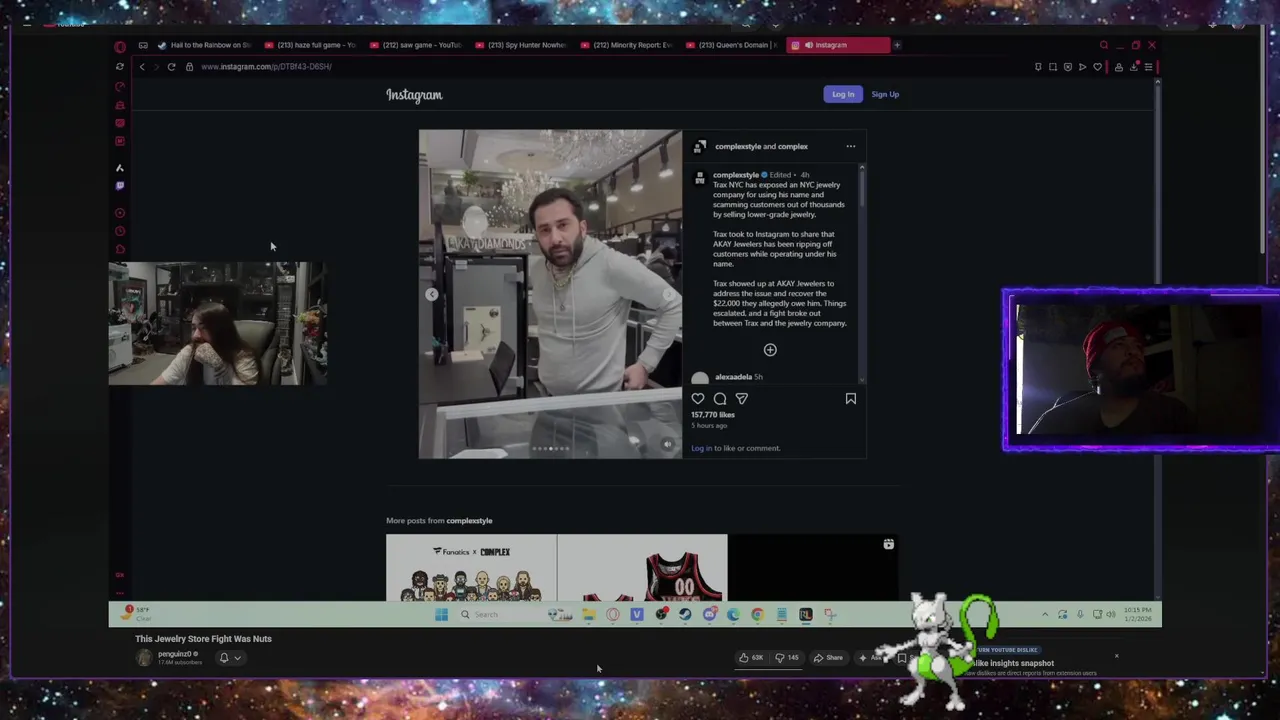This screenshot has width=1280, height=720.
Task: Click the heart bookmark icon in address bar
Action: [1097, 67]
